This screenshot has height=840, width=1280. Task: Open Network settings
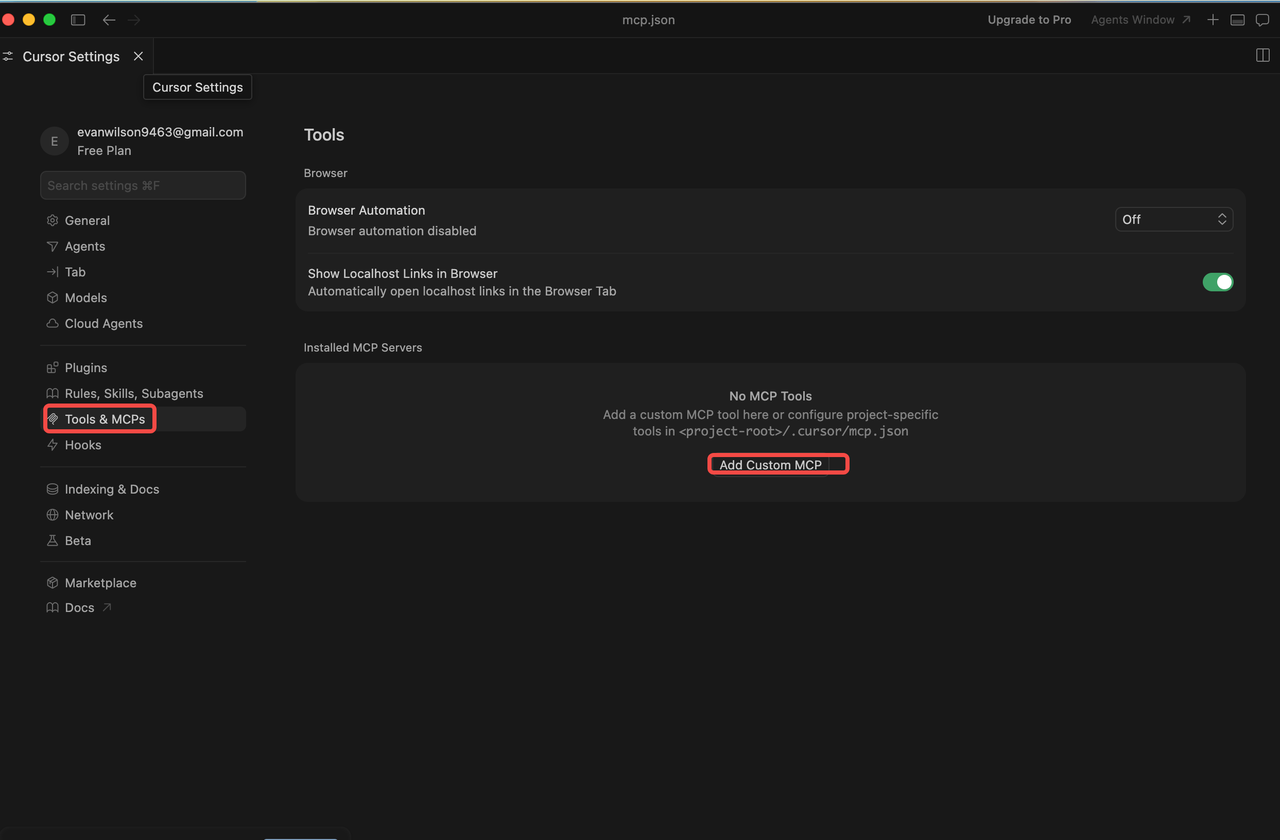click(89, 515)
